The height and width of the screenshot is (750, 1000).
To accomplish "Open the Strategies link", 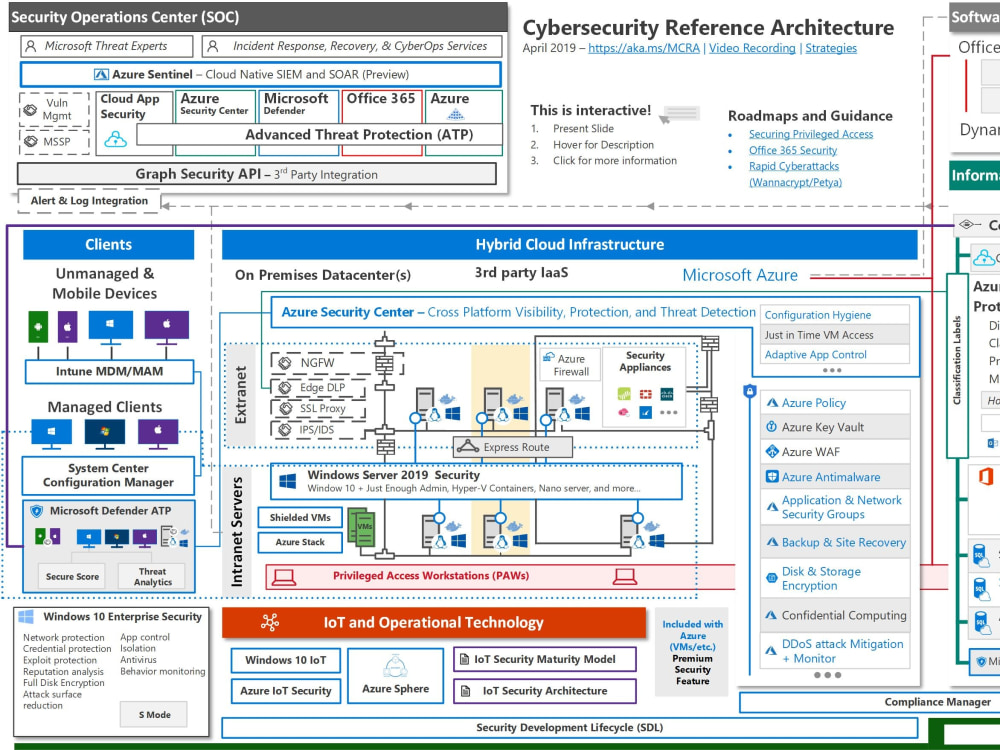I will pos(831,48).
